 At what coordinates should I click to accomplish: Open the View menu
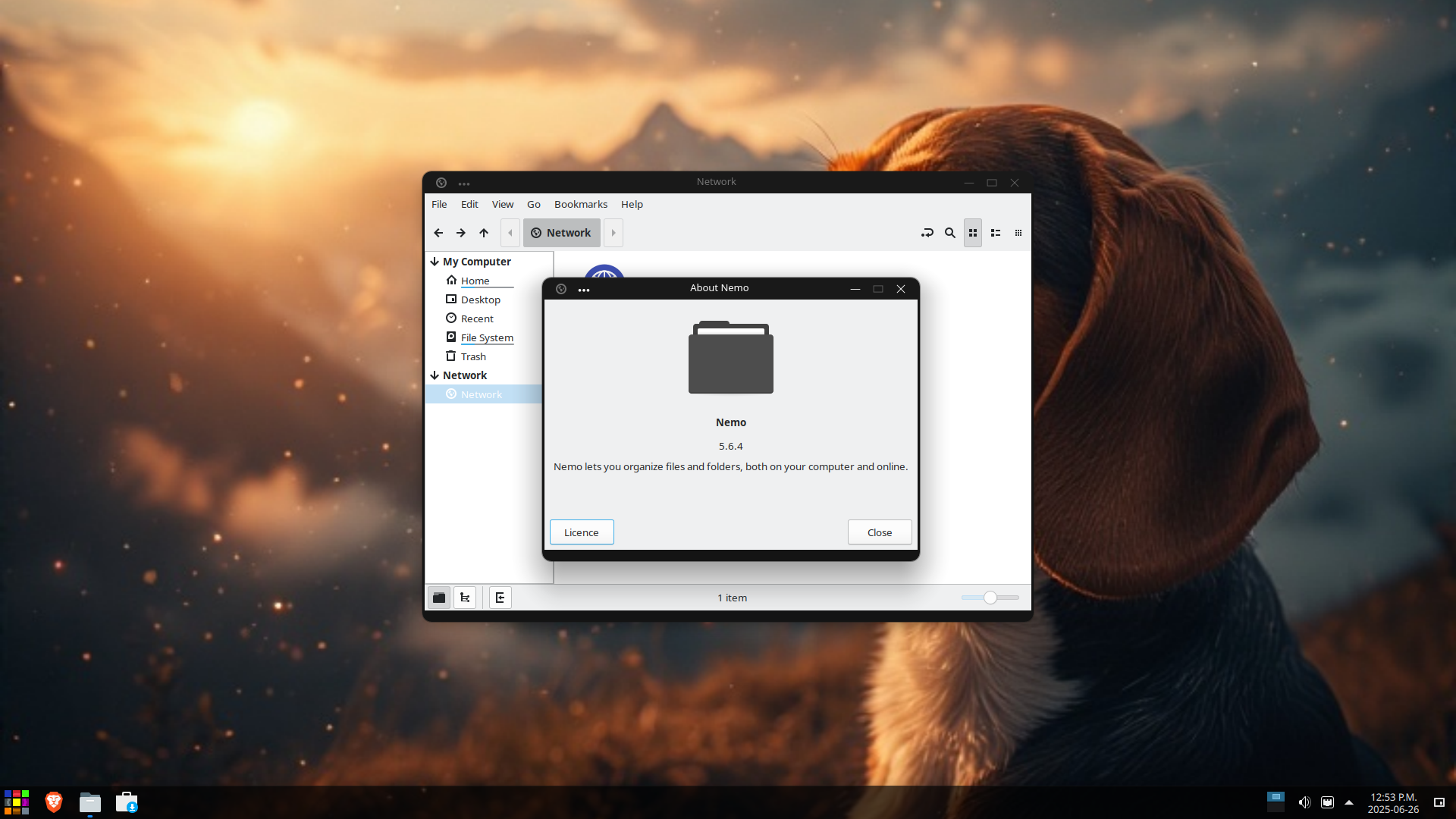point(503,204)
